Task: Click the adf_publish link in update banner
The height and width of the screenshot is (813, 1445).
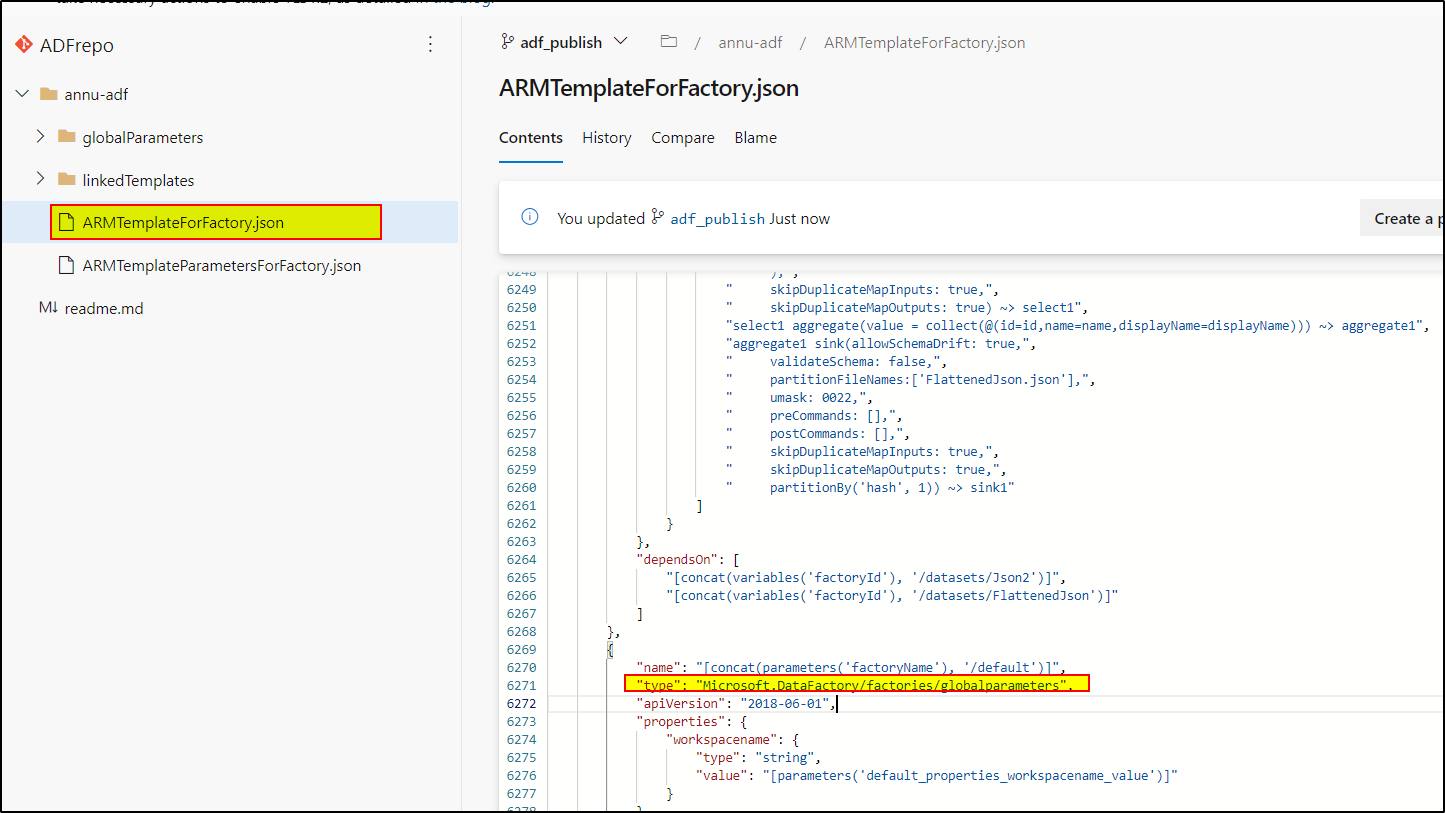Action: click(717, 218)
